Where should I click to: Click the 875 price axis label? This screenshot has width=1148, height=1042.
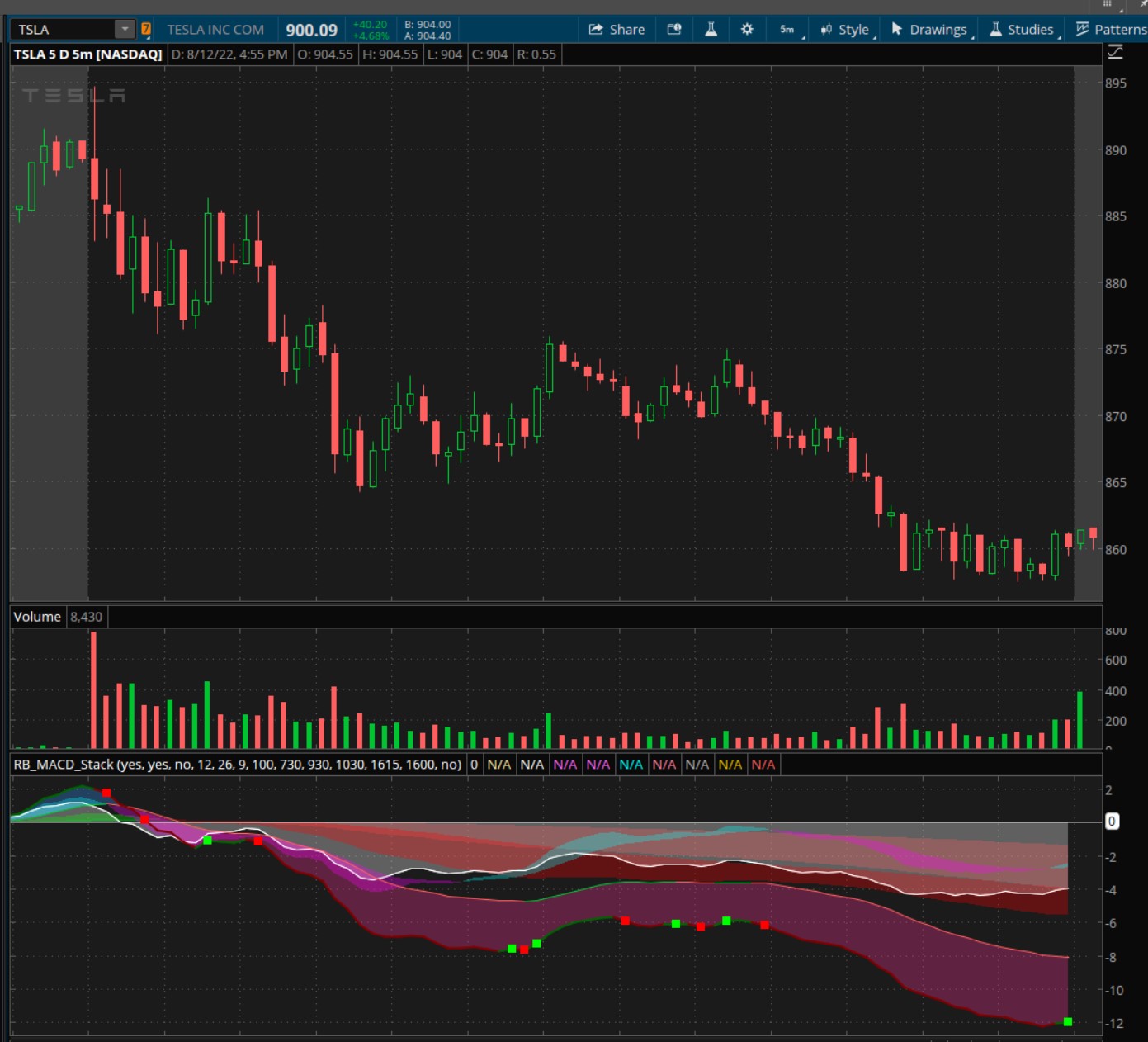click(1116, 349)
